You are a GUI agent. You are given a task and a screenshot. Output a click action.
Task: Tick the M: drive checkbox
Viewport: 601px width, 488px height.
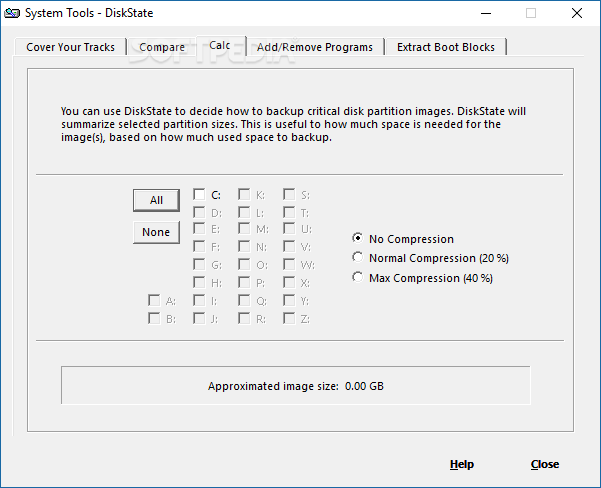pyautogui.click(x=244, y=228)
